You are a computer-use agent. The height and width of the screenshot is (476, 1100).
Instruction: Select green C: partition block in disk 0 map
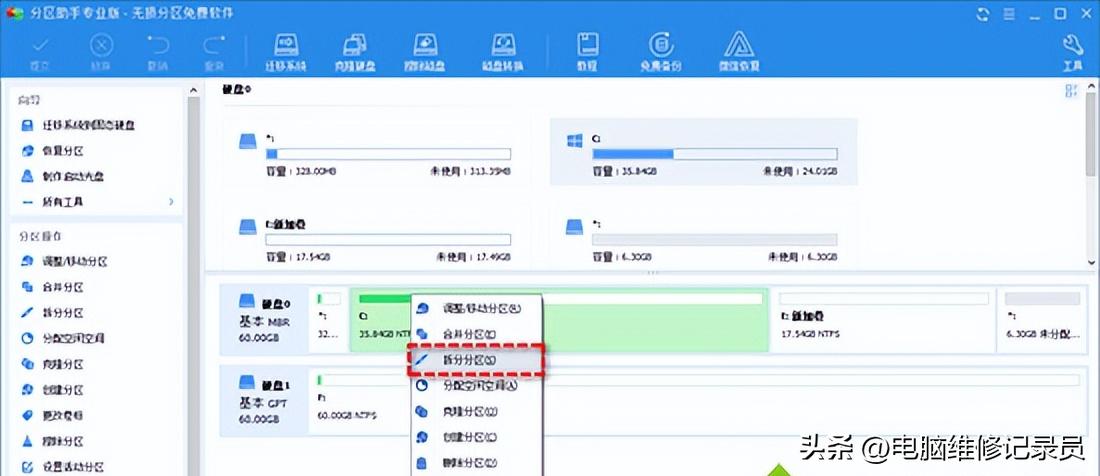(559, 320)
